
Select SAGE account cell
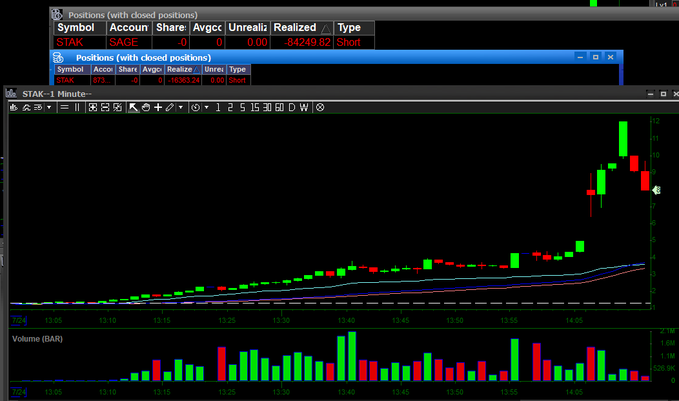(129, 42)
